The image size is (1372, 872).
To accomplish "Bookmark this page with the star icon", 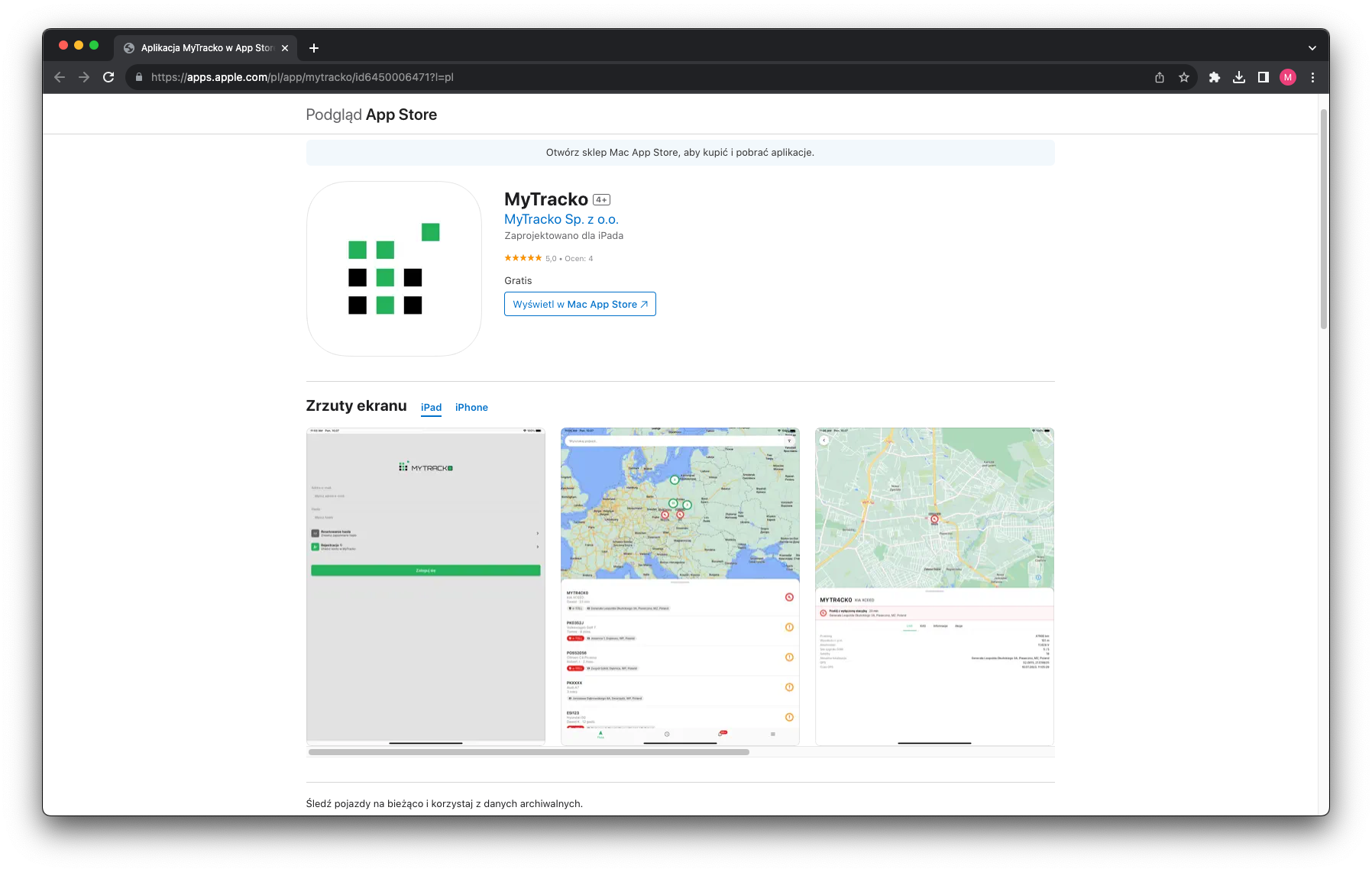I will 1184,77.
